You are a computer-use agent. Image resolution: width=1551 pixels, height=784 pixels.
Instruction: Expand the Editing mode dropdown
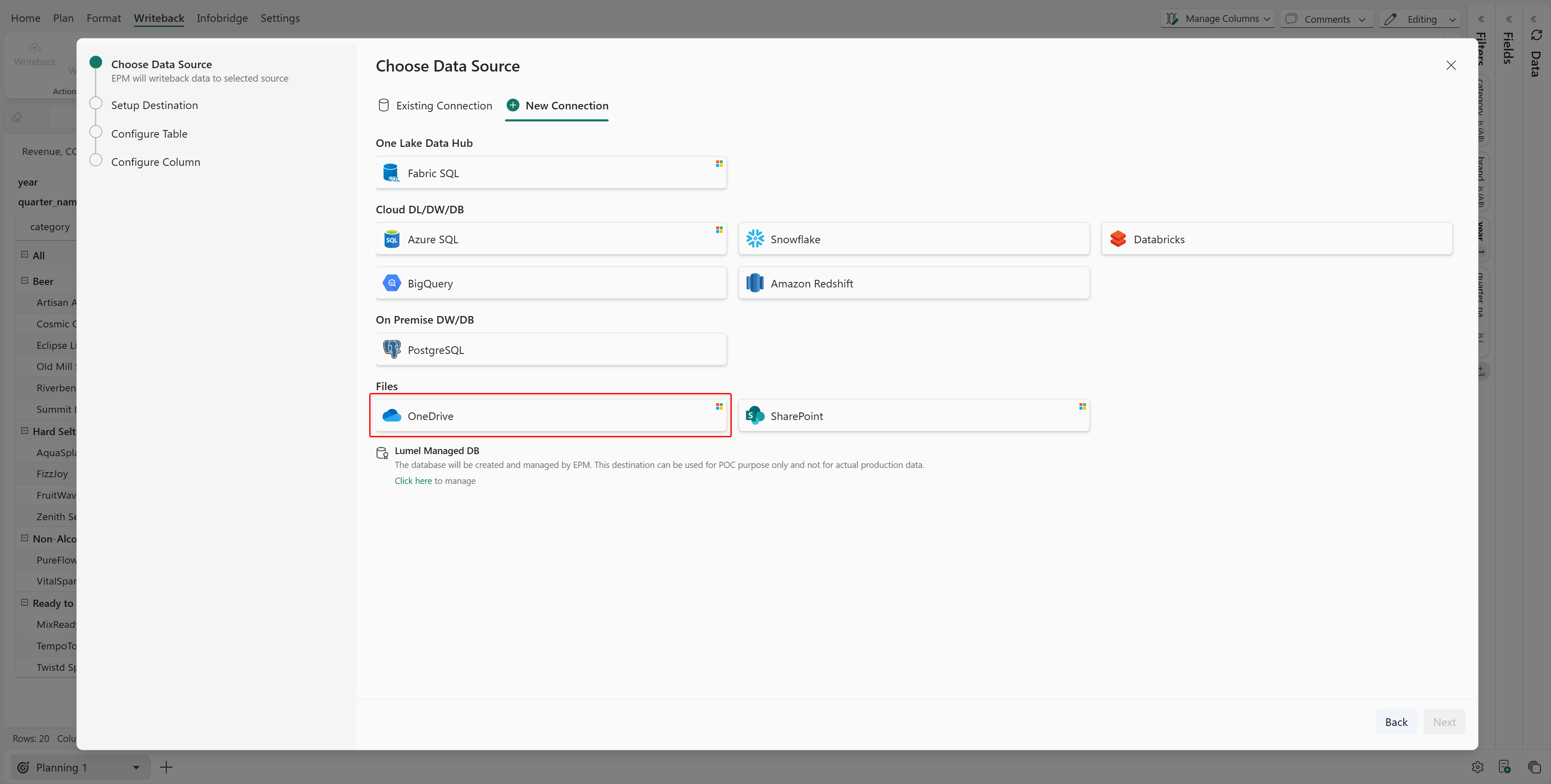click(x=1420, y=19)
